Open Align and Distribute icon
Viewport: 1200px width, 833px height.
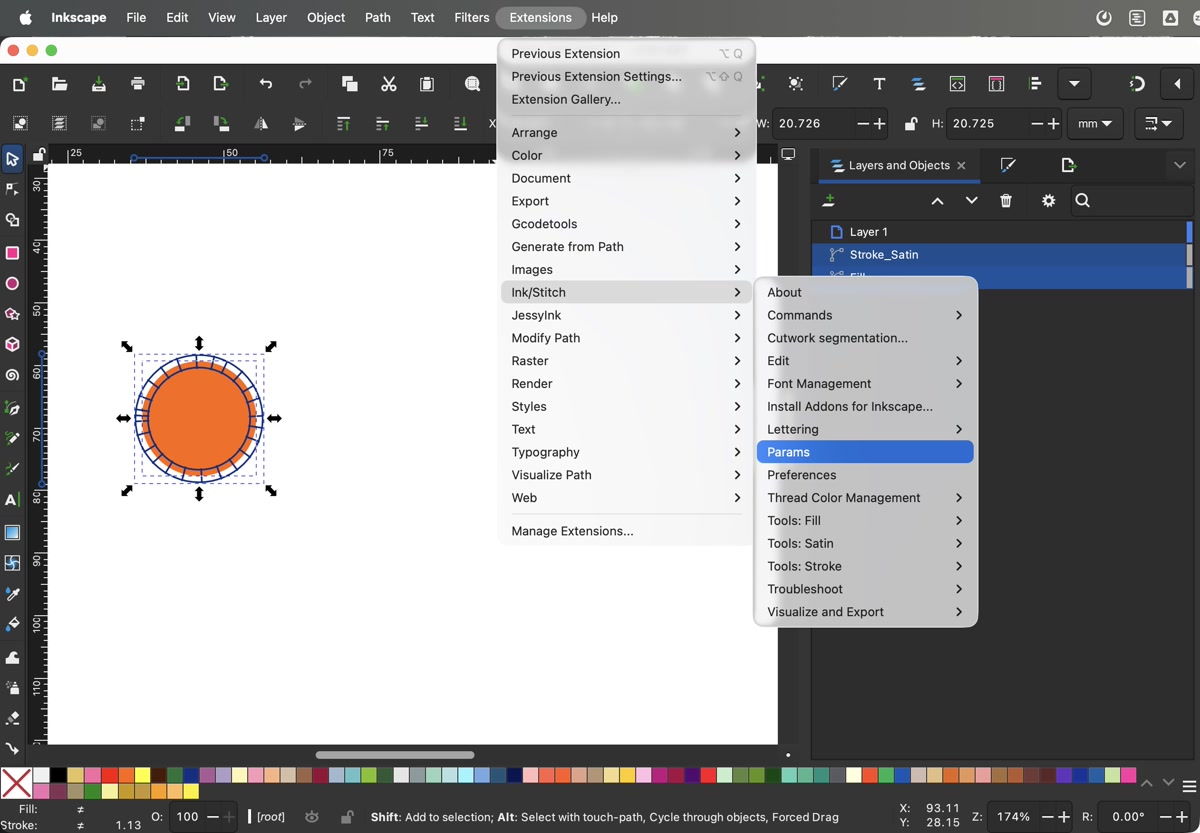point(1035,84)
